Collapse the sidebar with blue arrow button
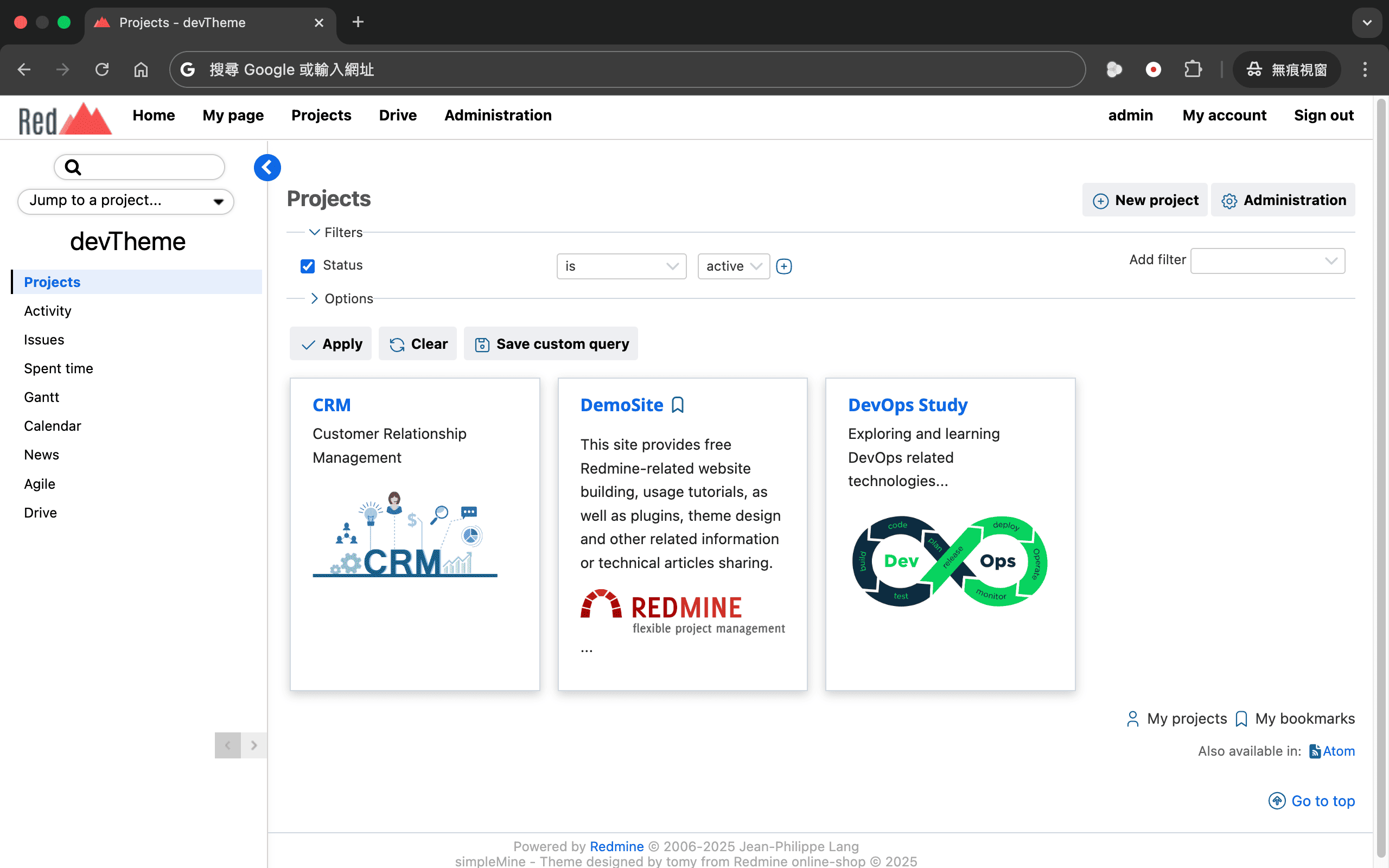Screen dimensions: 1389x868 [x=267, y=168]
